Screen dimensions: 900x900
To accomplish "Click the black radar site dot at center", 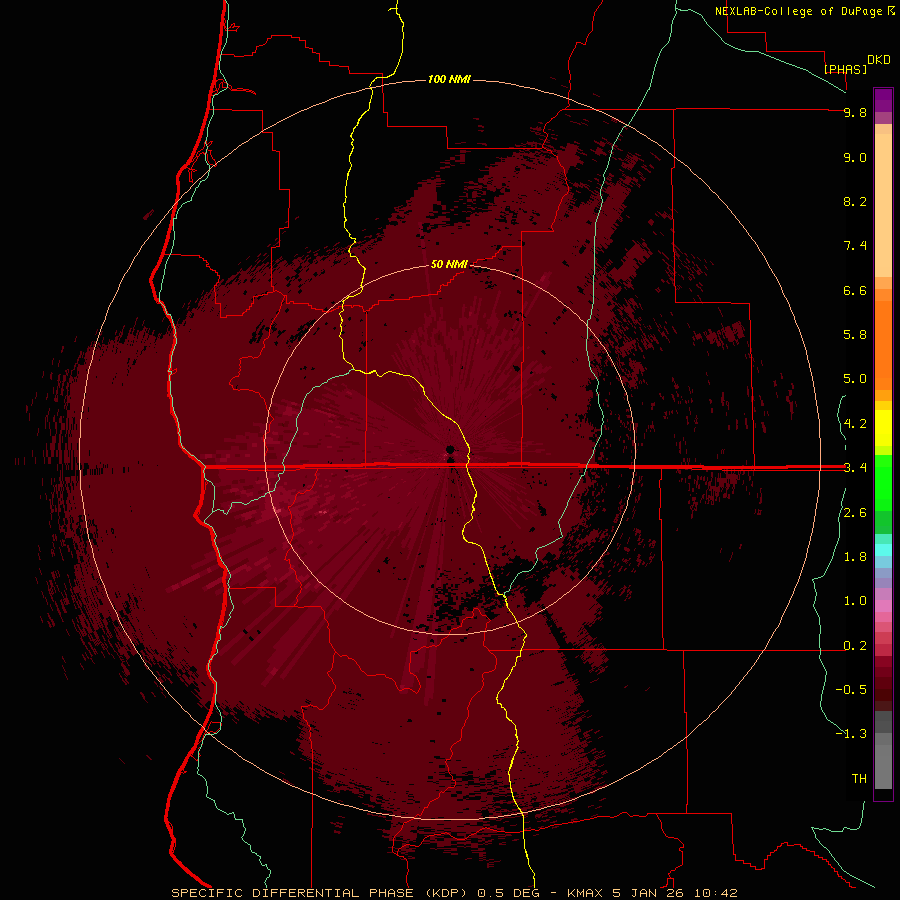I will (450, 449).
